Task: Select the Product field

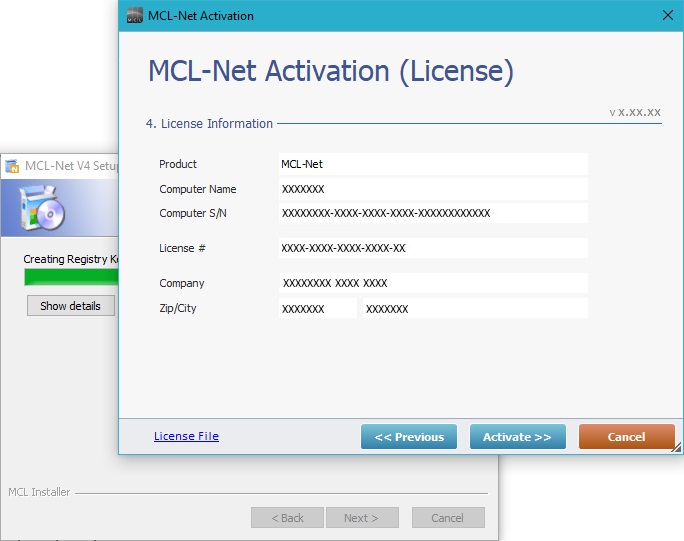Action: pos(432,164)
